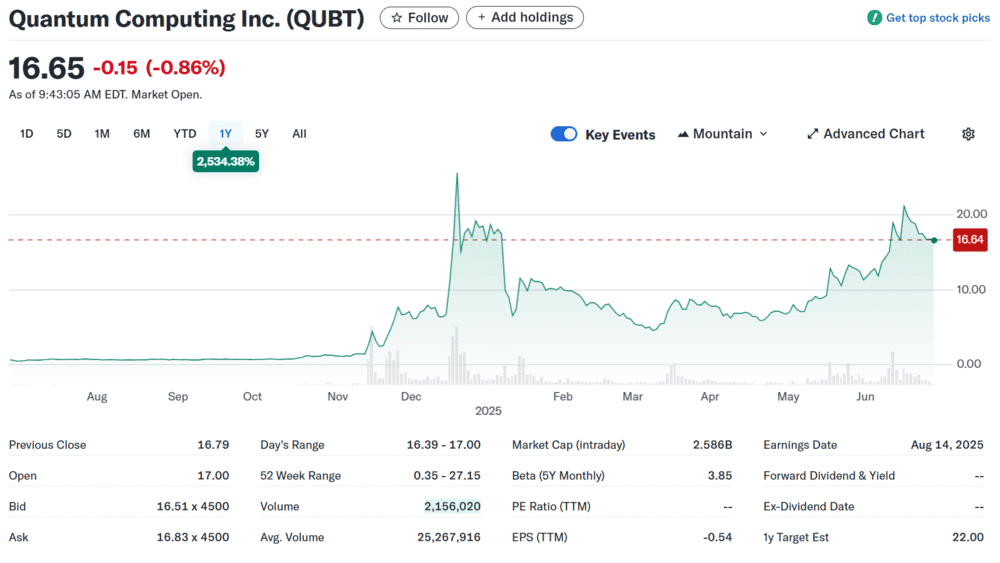
Task: Open the Advanced Chart link
Action: pos(865,134)
